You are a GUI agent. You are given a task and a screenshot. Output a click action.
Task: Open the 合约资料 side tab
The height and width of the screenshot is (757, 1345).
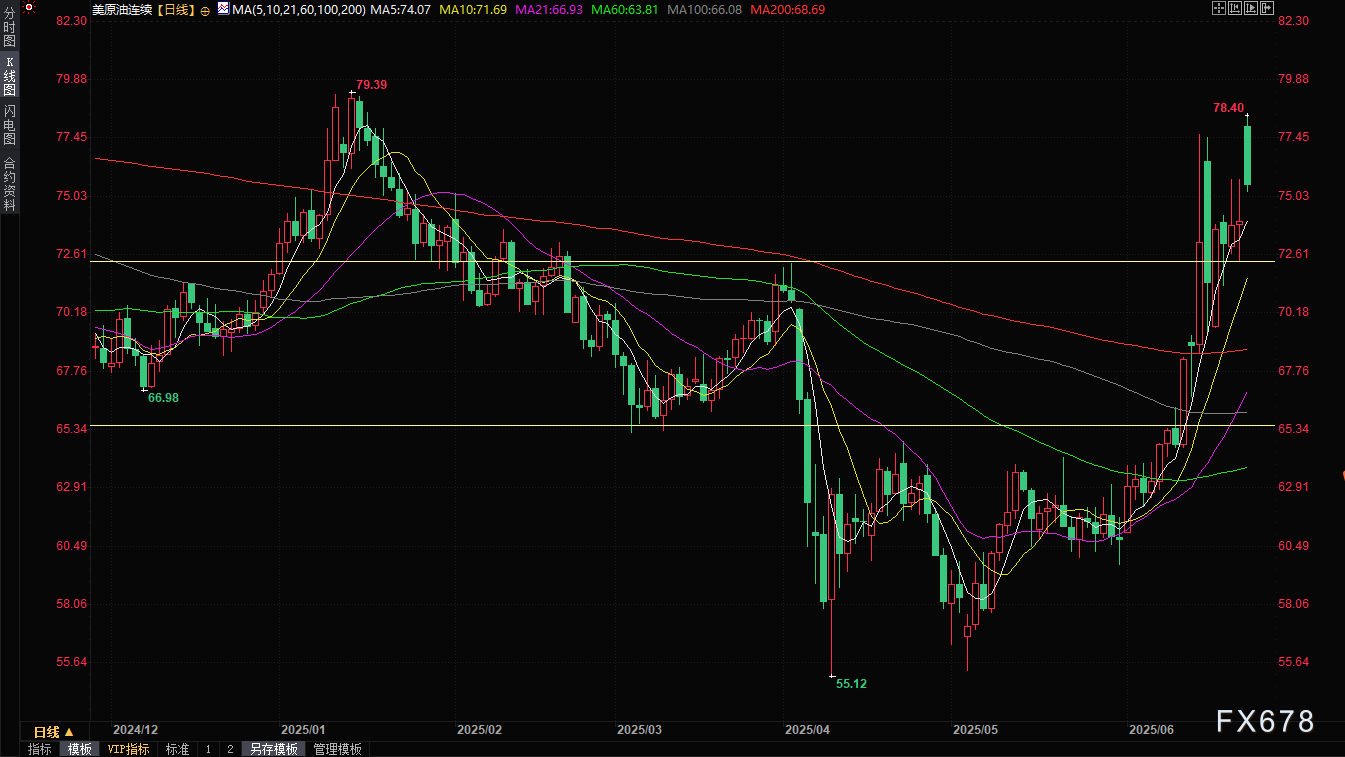click(x=9, y=183)
